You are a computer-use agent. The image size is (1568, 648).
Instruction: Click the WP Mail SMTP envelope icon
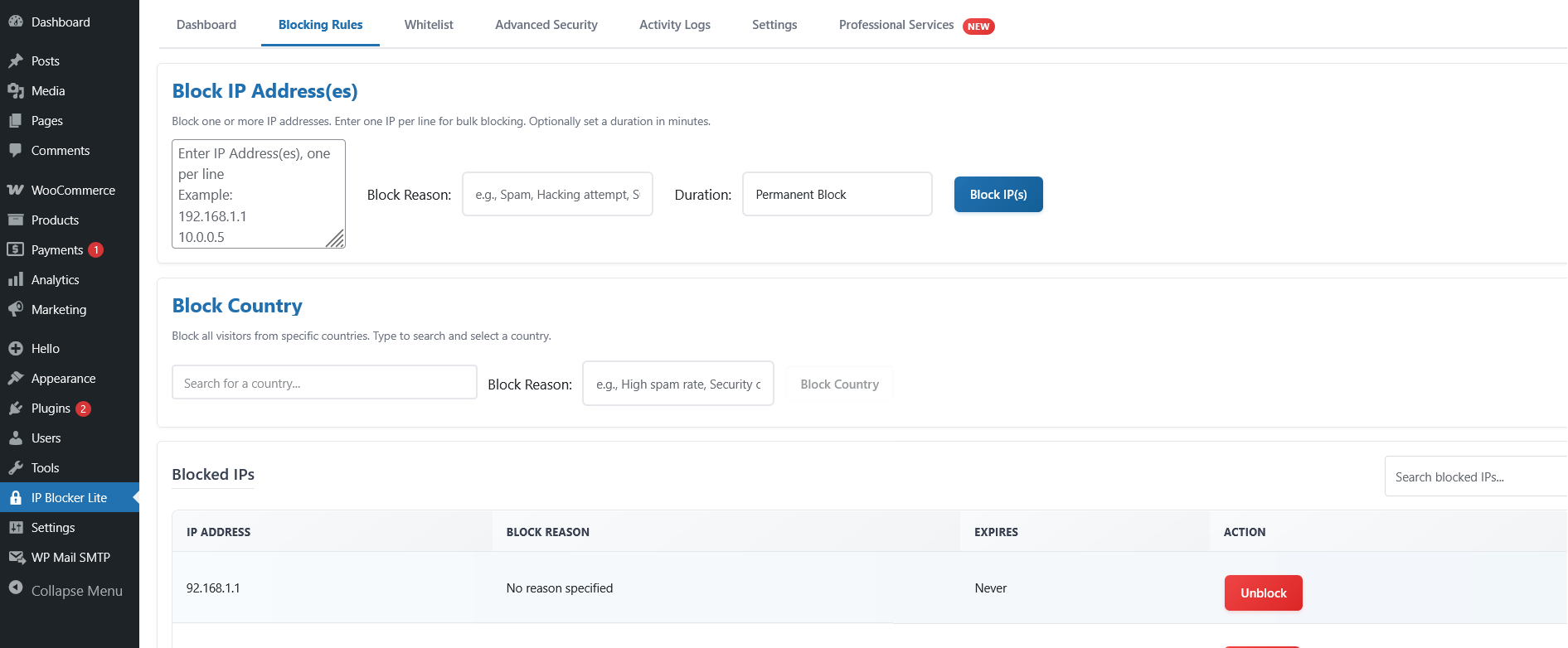(16, 557)
